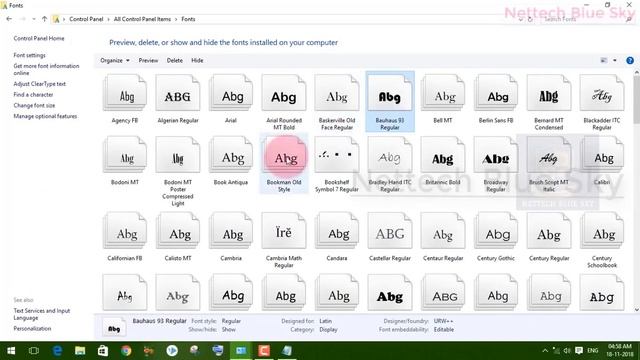
Task: Select the Calisto MT font icon
Action: (x=178, y=231)
